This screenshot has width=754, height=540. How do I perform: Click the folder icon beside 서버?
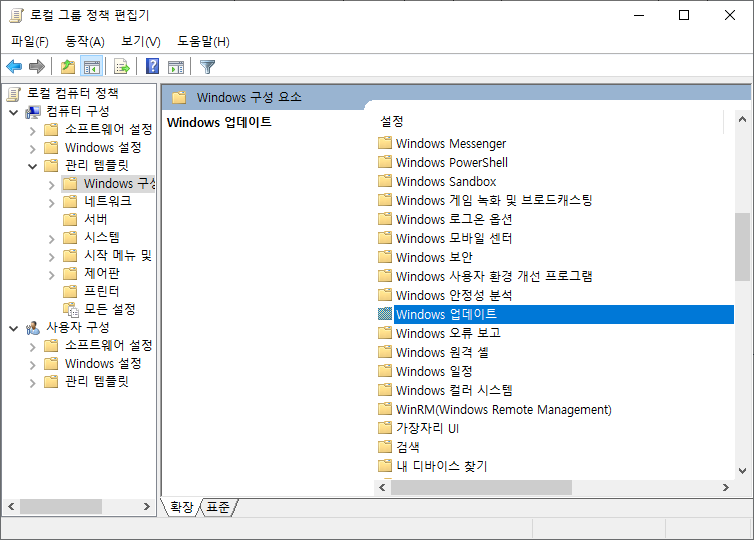click(70, 219)
